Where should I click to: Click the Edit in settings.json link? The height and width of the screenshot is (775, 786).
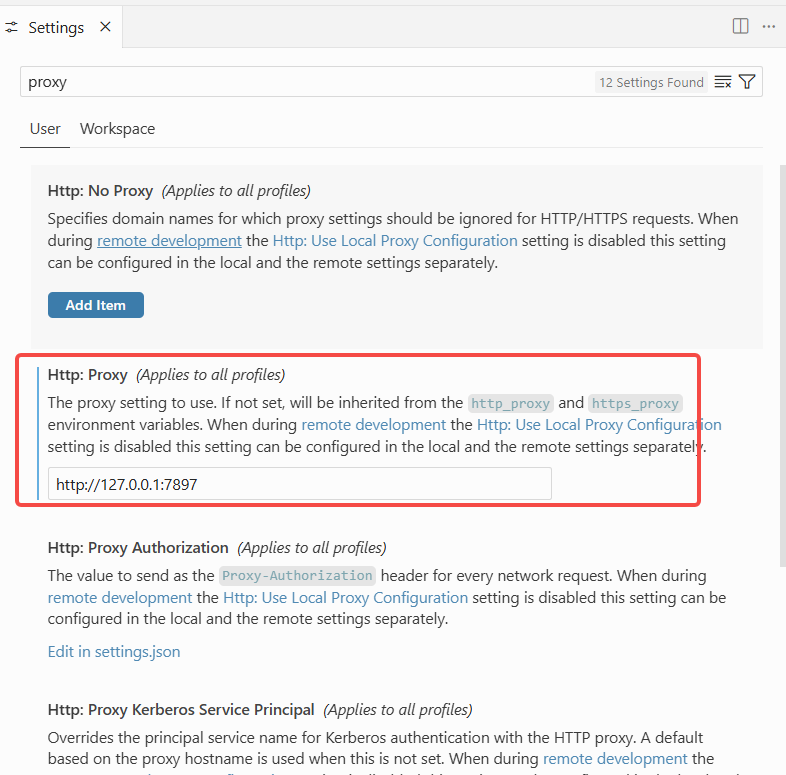pyautogui.click(x=114, y=652)
